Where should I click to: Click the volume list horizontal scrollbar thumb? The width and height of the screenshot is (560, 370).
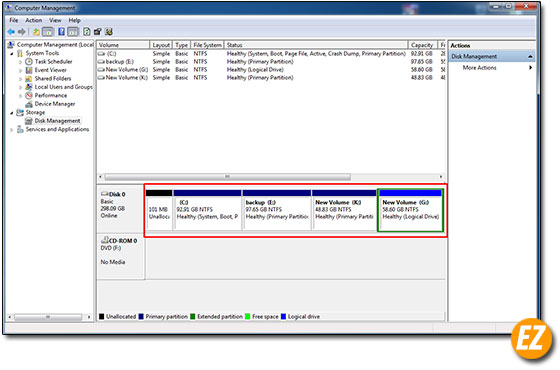pos(228,177)
